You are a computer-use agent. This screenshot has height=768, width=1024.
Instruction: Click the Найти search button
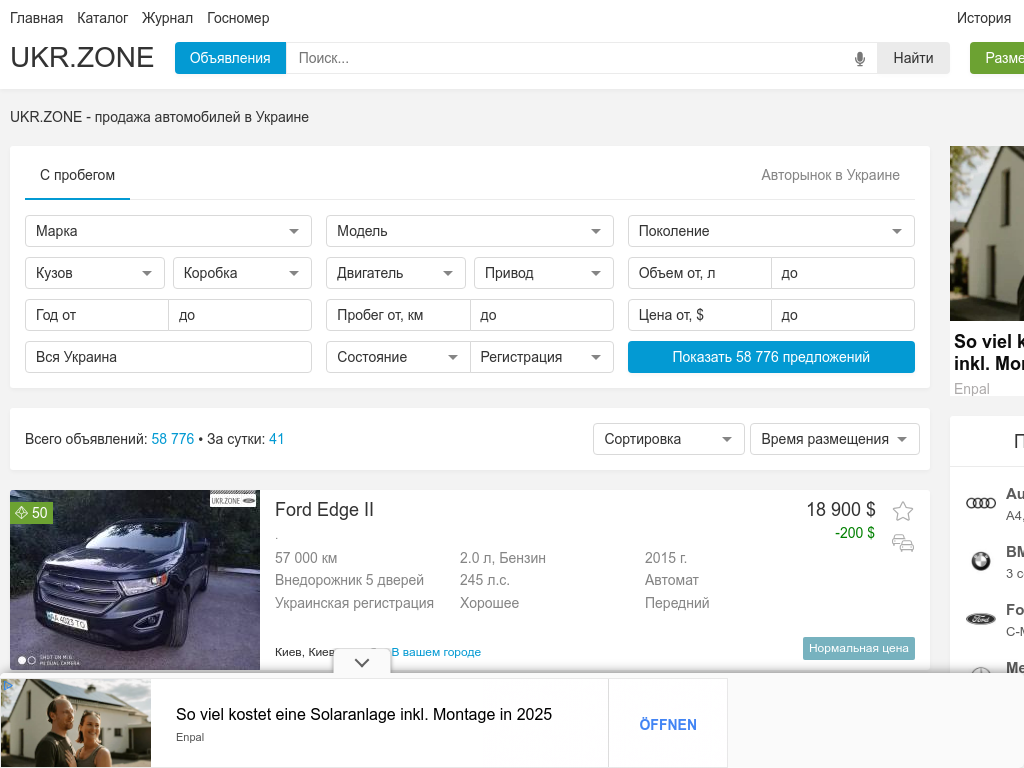[913, 58]
